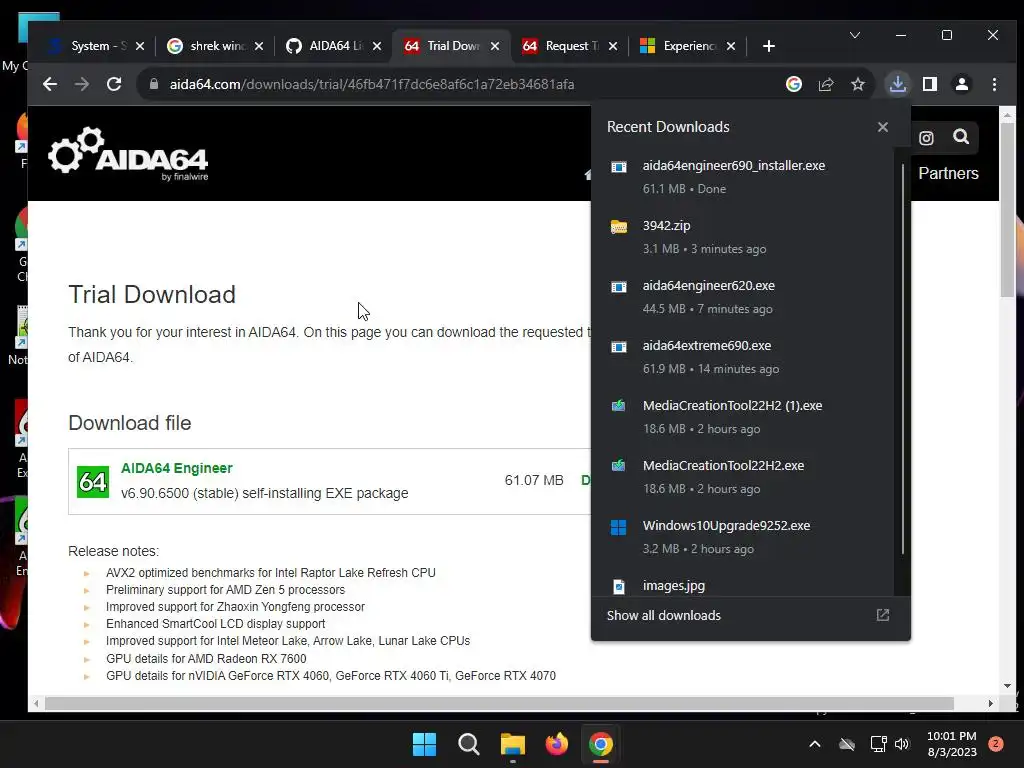Open 3942.zip from downloads list
This screenshot has height=768, width=1024.
[744, 237]
